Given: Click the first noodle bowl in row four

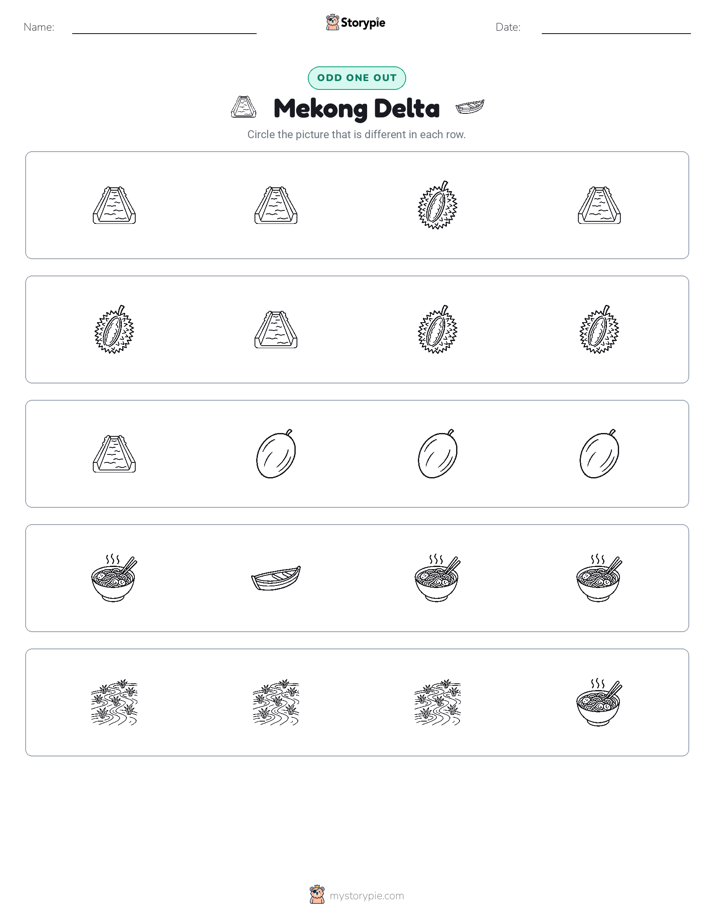Looking at the screenshot, I should click(x=114, y=578).
